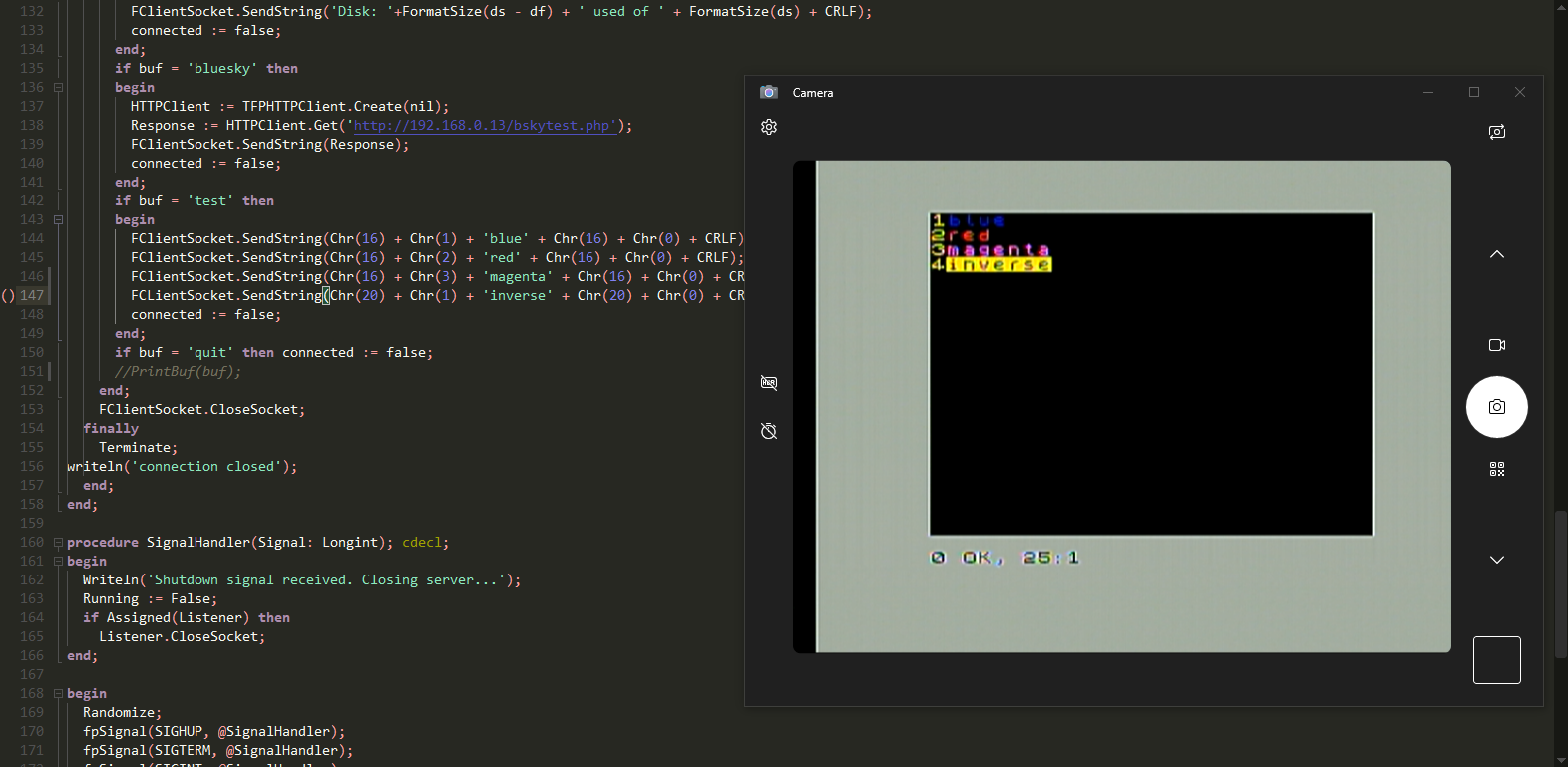The height and width of the screenshot is (767, 1568).
Task: Click the 'bluesky' string on line 135
Action: coord(222,69)
